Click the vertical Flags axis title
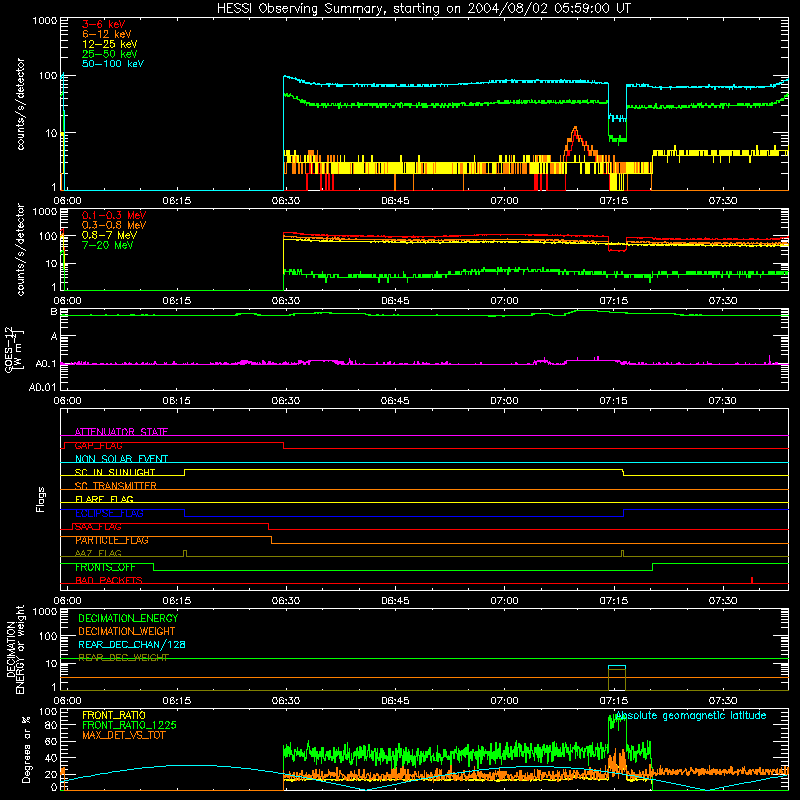Image resolution: width=800 pixels, height=800 pixels. coord(41,499)
